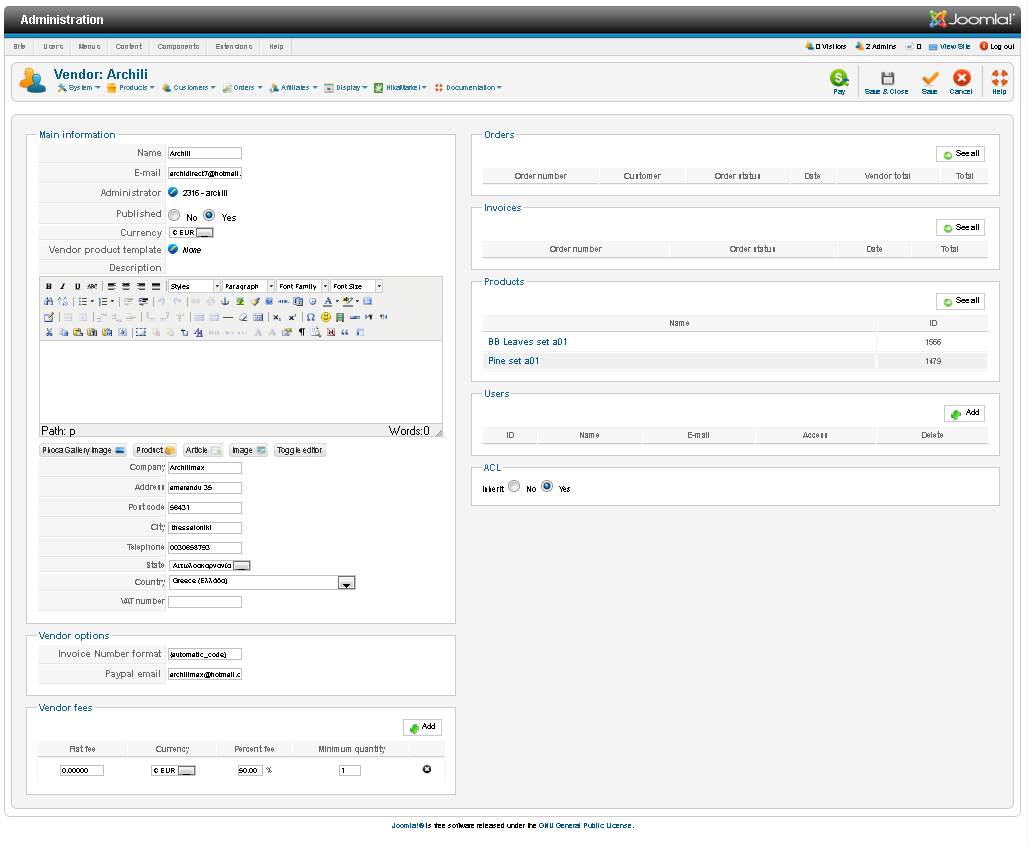
Task: Open the BB Leaves set a01 product
Action: (x=528, y=342)
